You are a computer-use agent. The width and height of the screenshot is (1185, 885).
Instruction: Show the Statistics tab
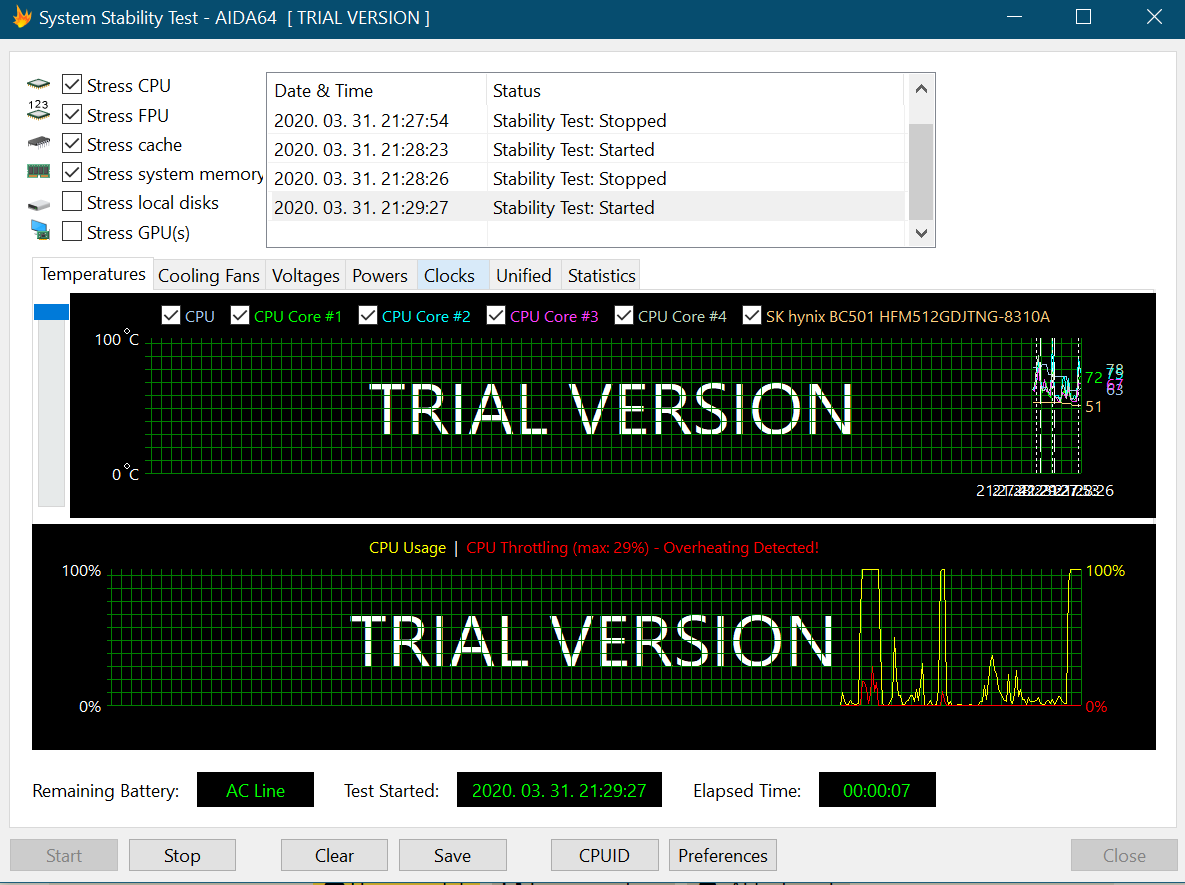point(602,276)
